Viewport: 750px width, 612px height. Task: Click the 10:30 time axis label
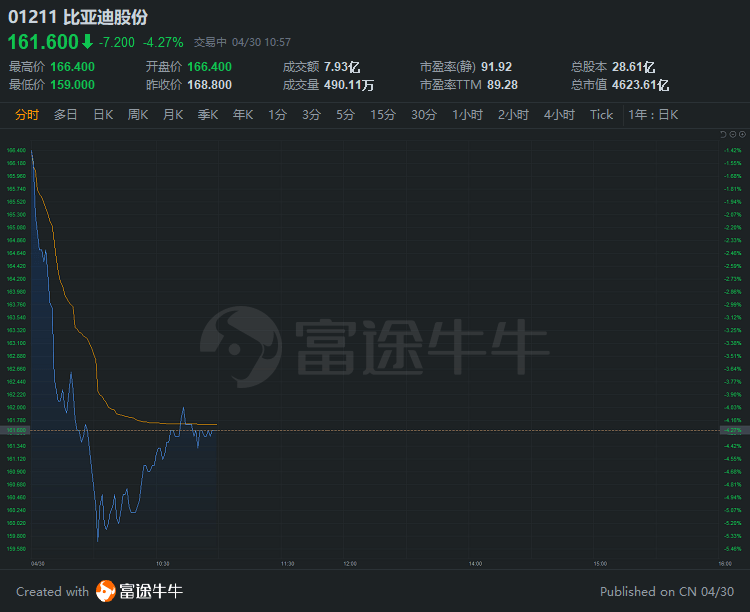point(163,564)
